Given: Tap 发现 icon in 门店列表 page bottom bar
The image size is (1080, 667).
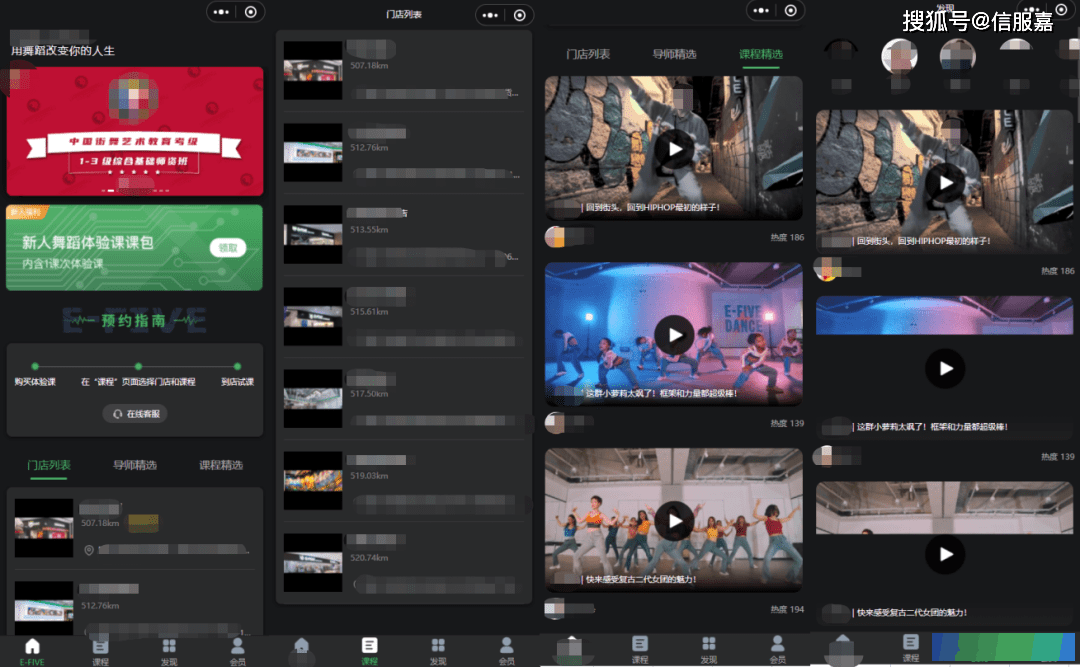Looking at the screenshot, I should pos(438,650).
